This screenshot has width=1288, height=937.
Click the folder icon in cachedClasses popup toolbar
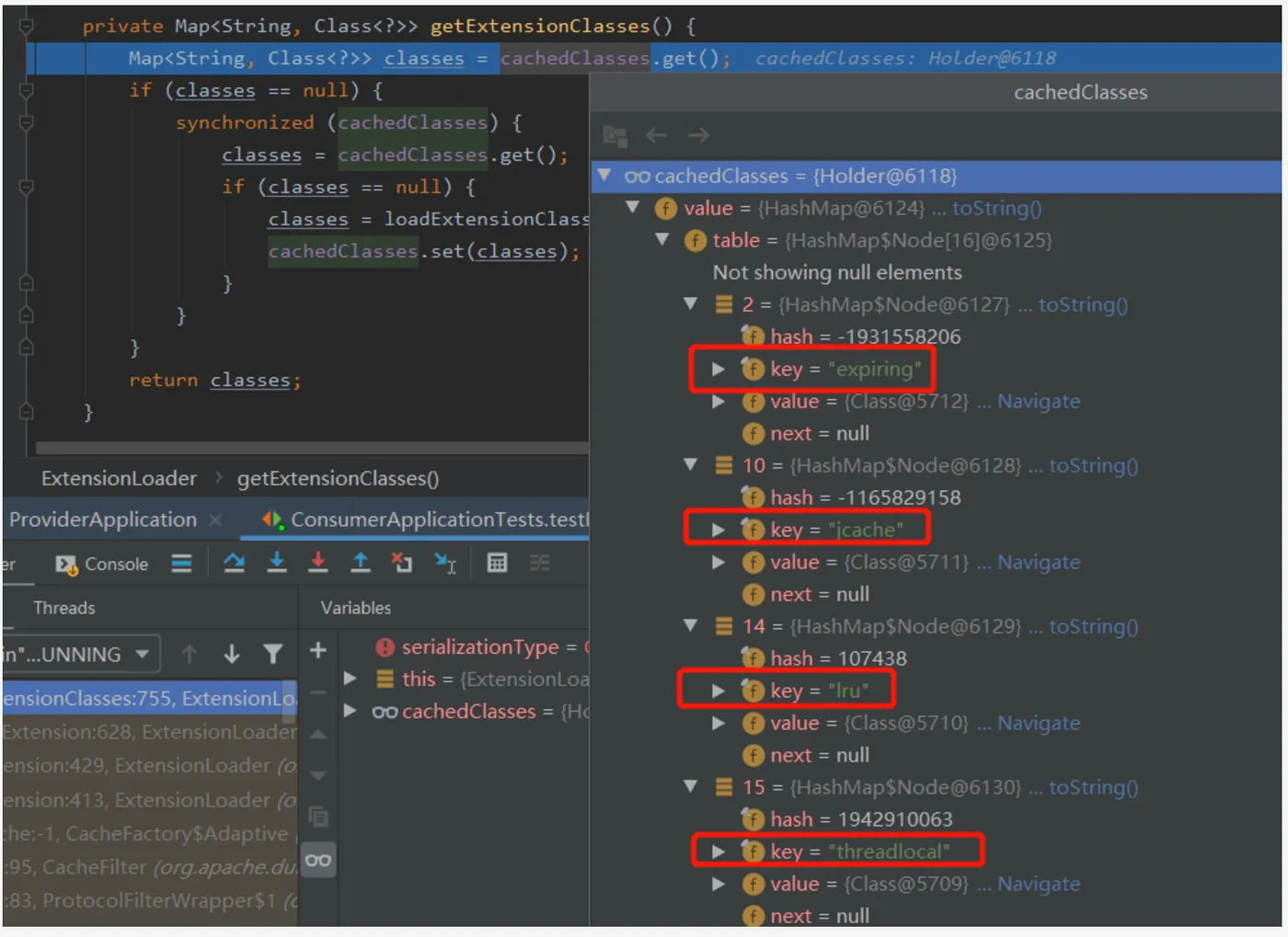coord(615,135)
